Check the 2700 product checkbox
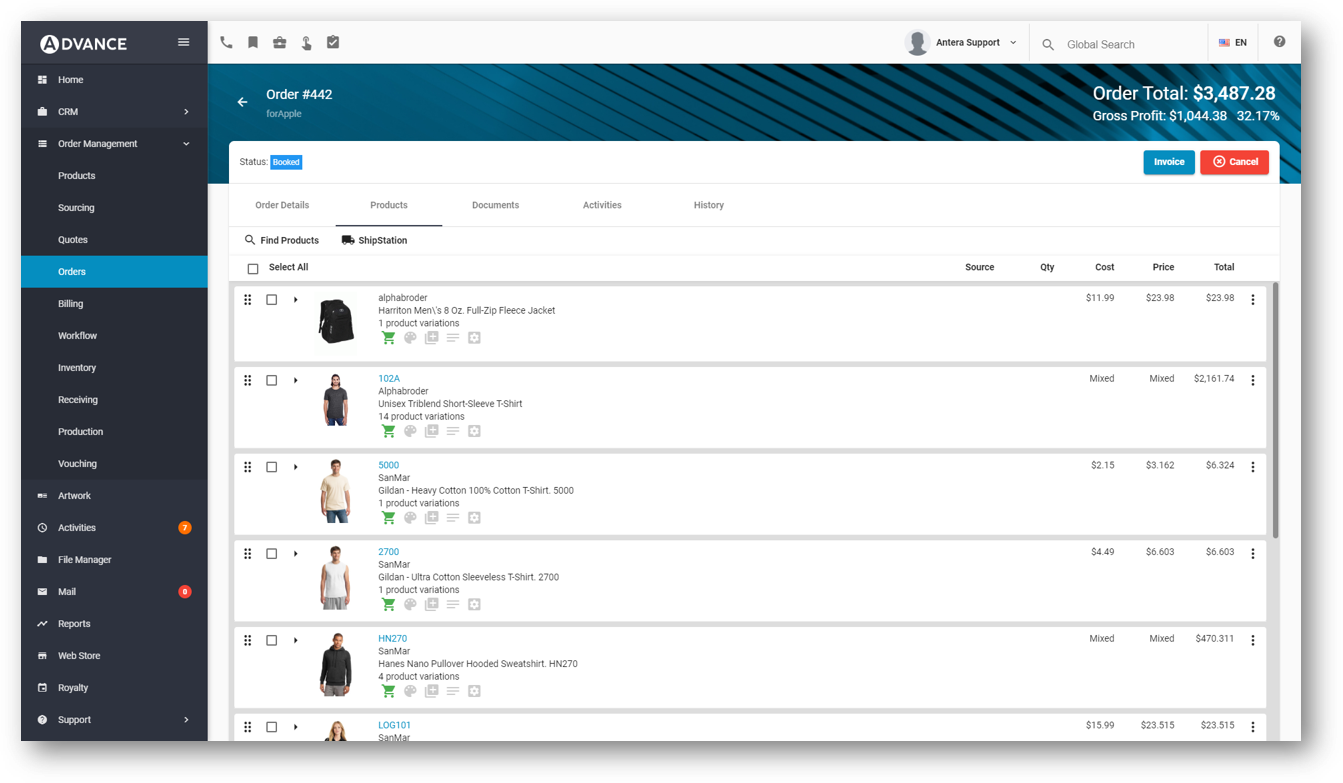Image resolution: width=1343 pixels, height=783 pixels. (271, 554)
